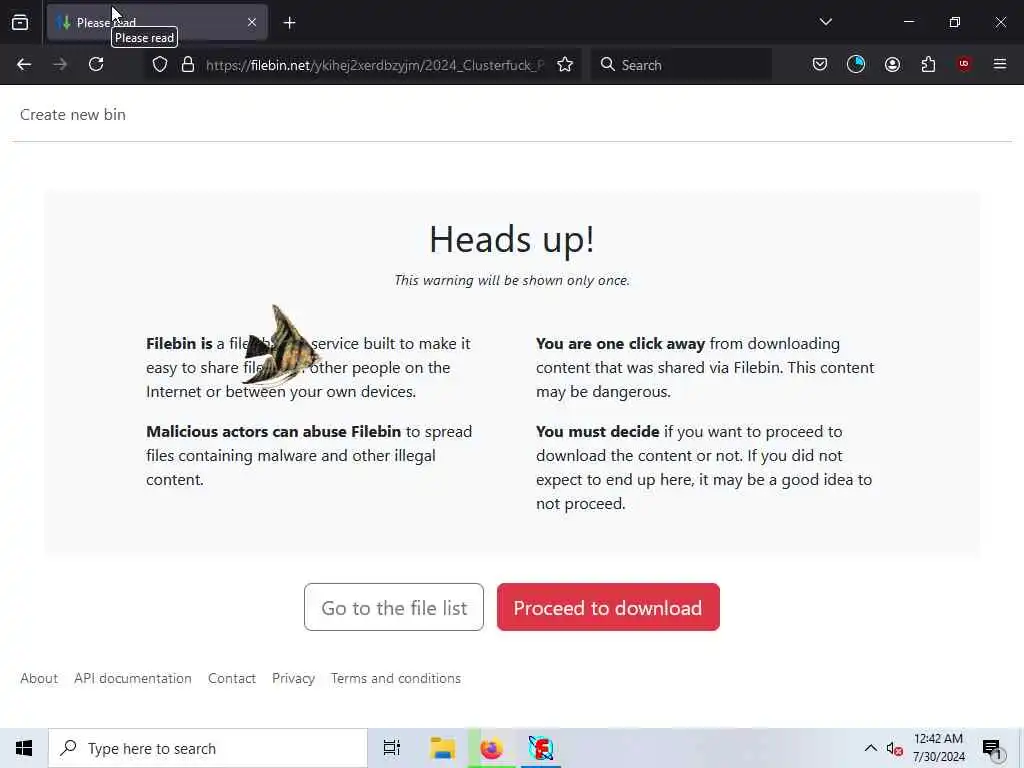Open tracking protection shield icon
This screenshot has width=1024, height=768.
160,65
